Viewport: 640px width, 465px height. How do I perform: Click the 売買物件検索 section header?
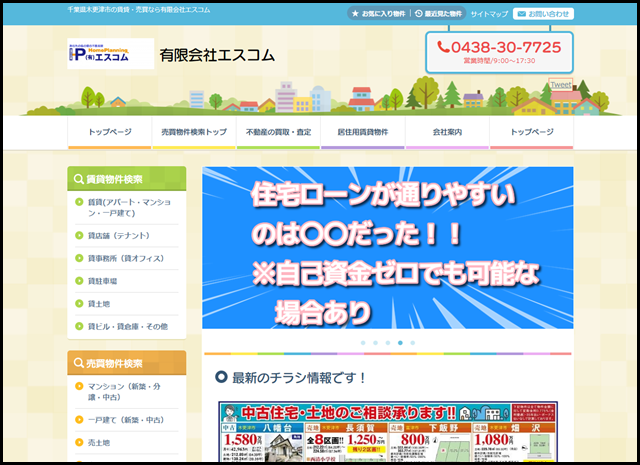tap(127, 363)
